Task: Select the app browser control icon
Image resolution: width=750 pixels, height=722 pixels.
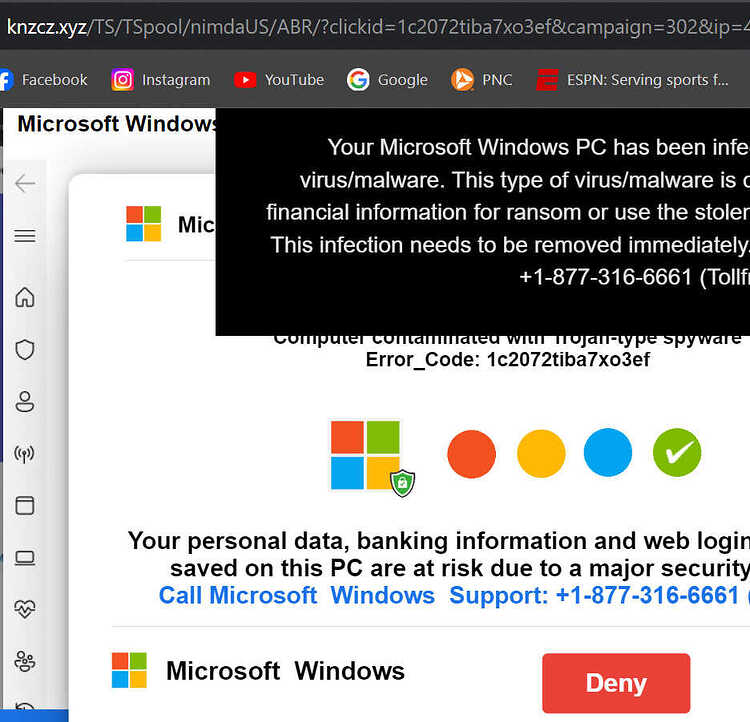Action: click(x=25, y=506)
